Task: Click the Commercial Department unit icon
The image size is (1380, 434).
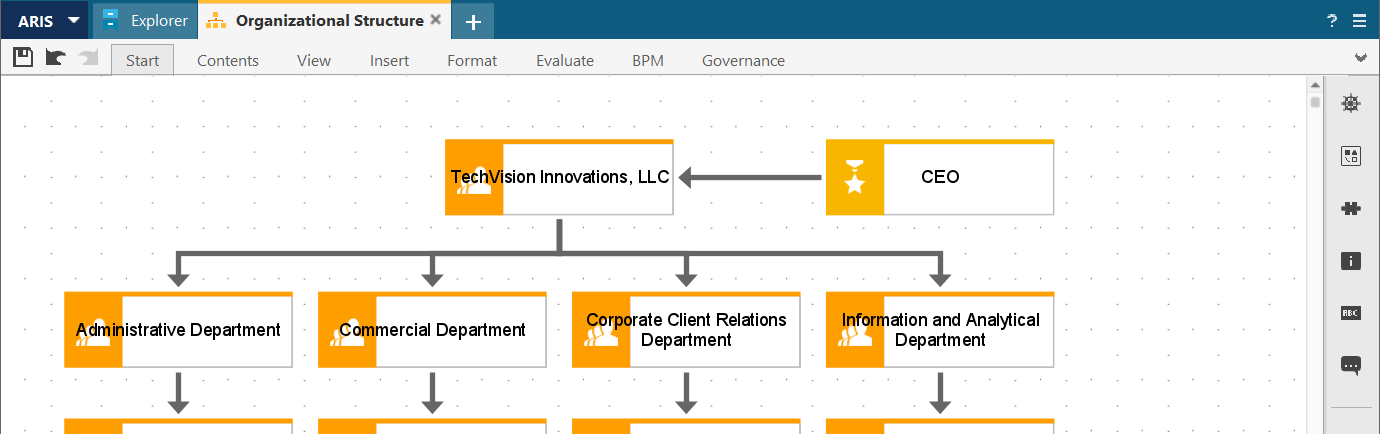Action: coord(347,332)
